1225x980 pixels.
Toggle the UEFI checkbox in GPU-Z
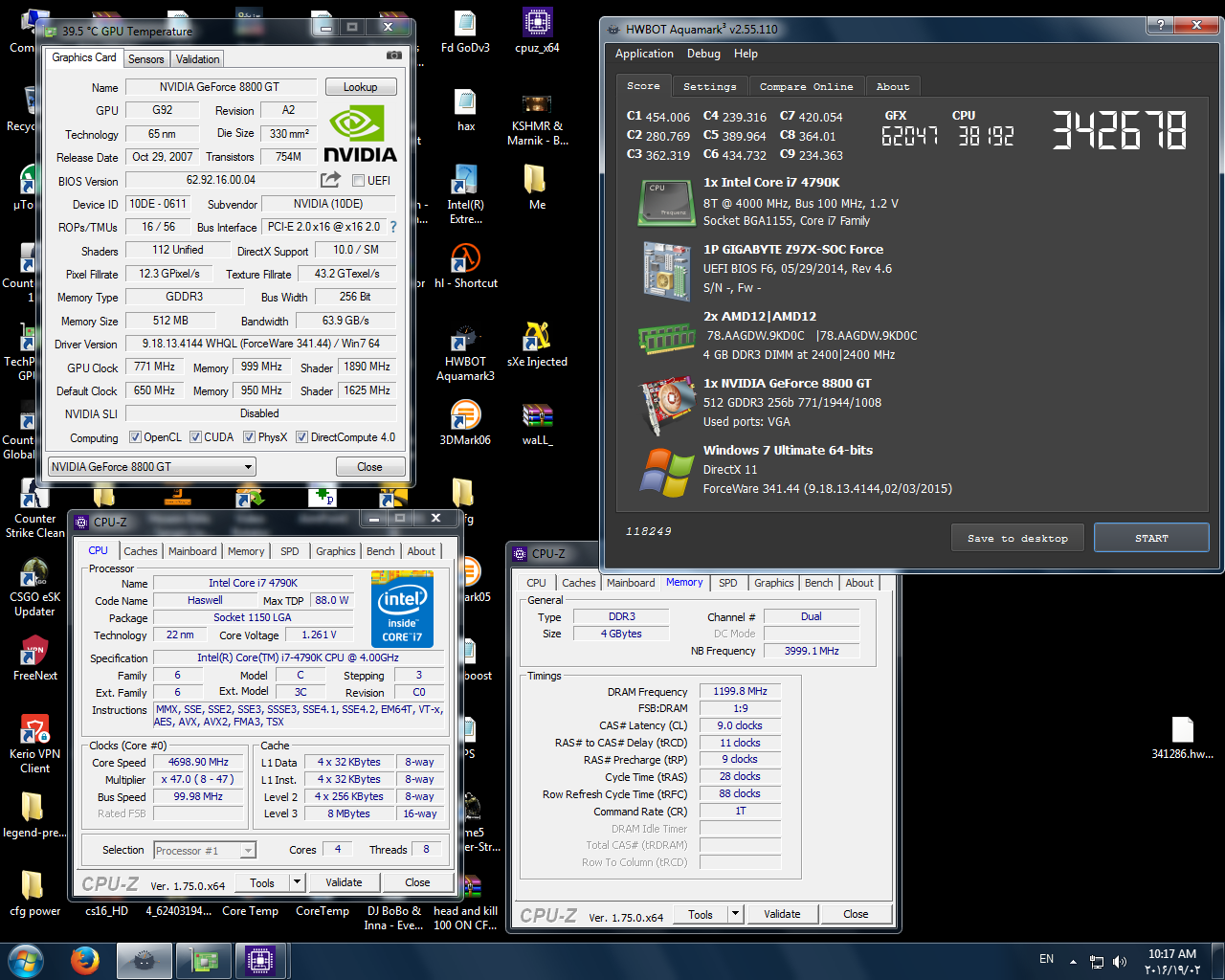(x=358, y=181)
